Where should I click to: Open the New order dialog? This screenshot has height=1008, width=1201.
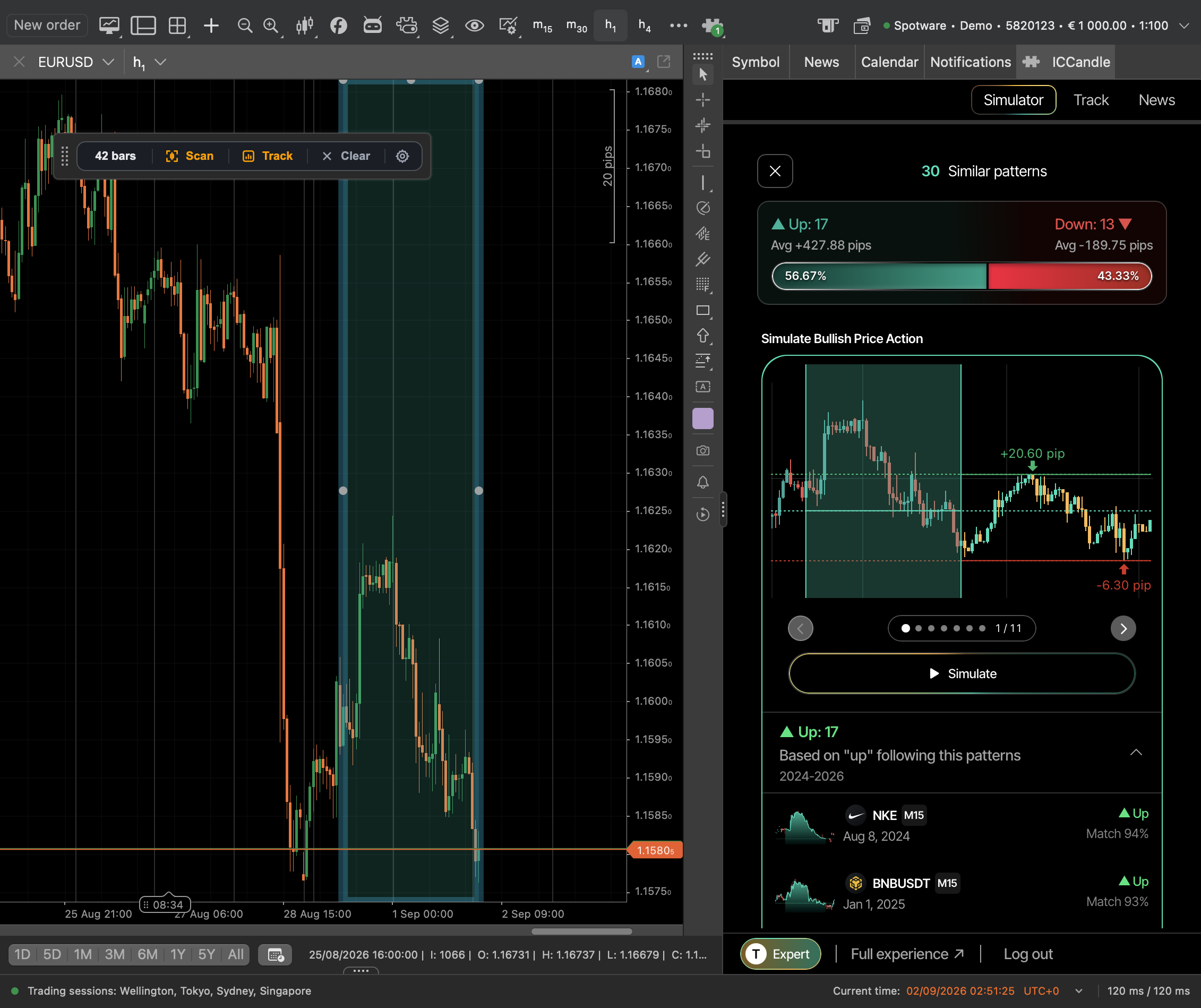47,25
